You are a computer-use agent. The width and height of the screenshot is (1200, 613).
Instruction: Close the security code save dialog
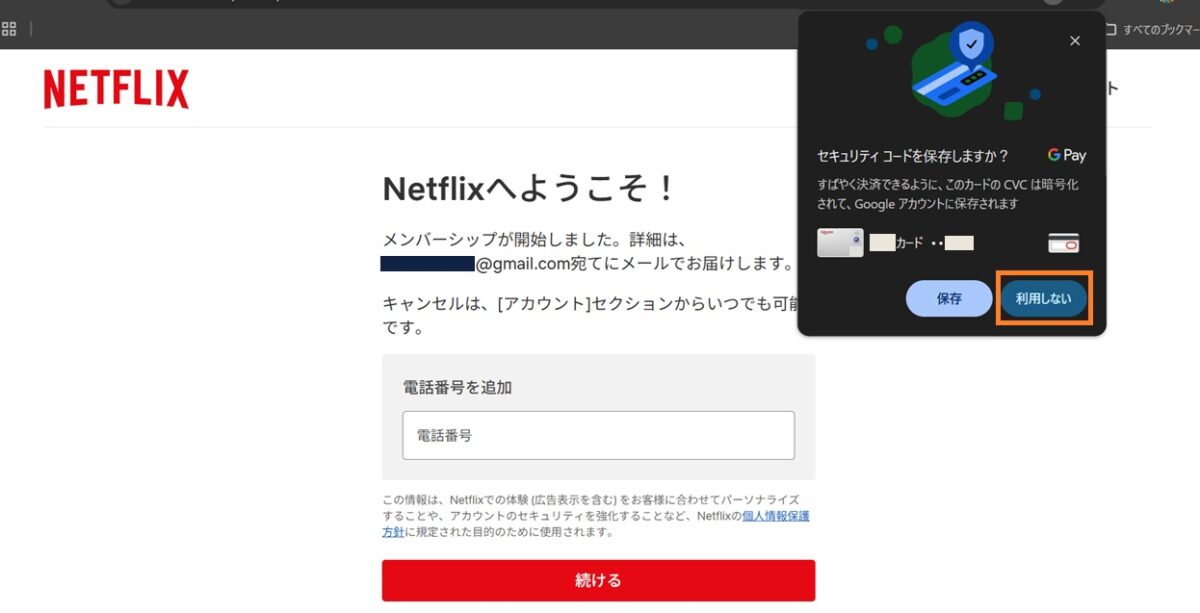click(x=1075, y=41)
